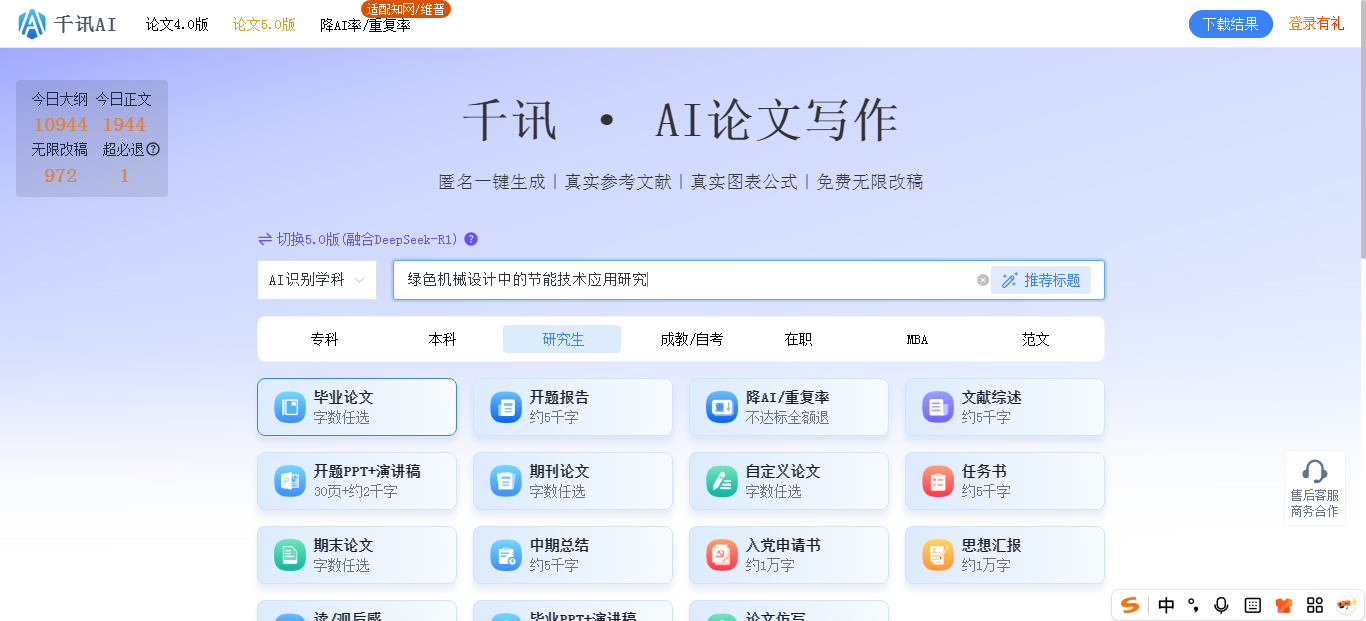
Task: Open the 期末论文 card icon
Action: pos(290,555)
